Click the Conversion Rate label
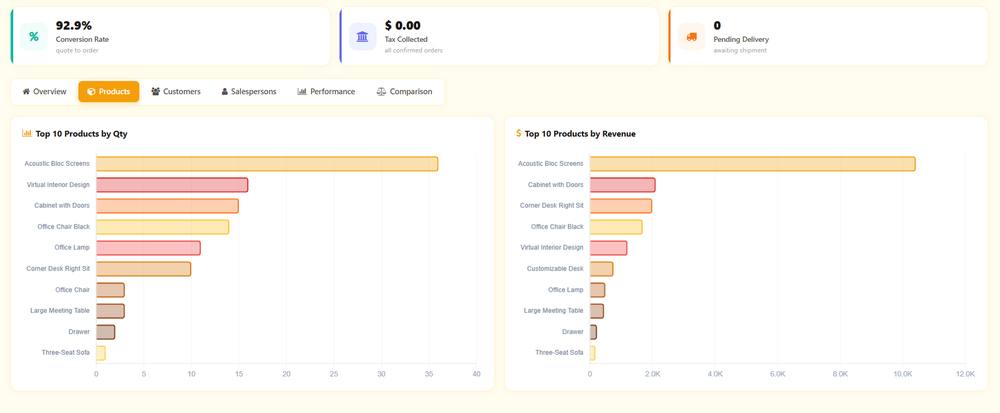This screenshot has height=413, width=1000. click(82, 40)
